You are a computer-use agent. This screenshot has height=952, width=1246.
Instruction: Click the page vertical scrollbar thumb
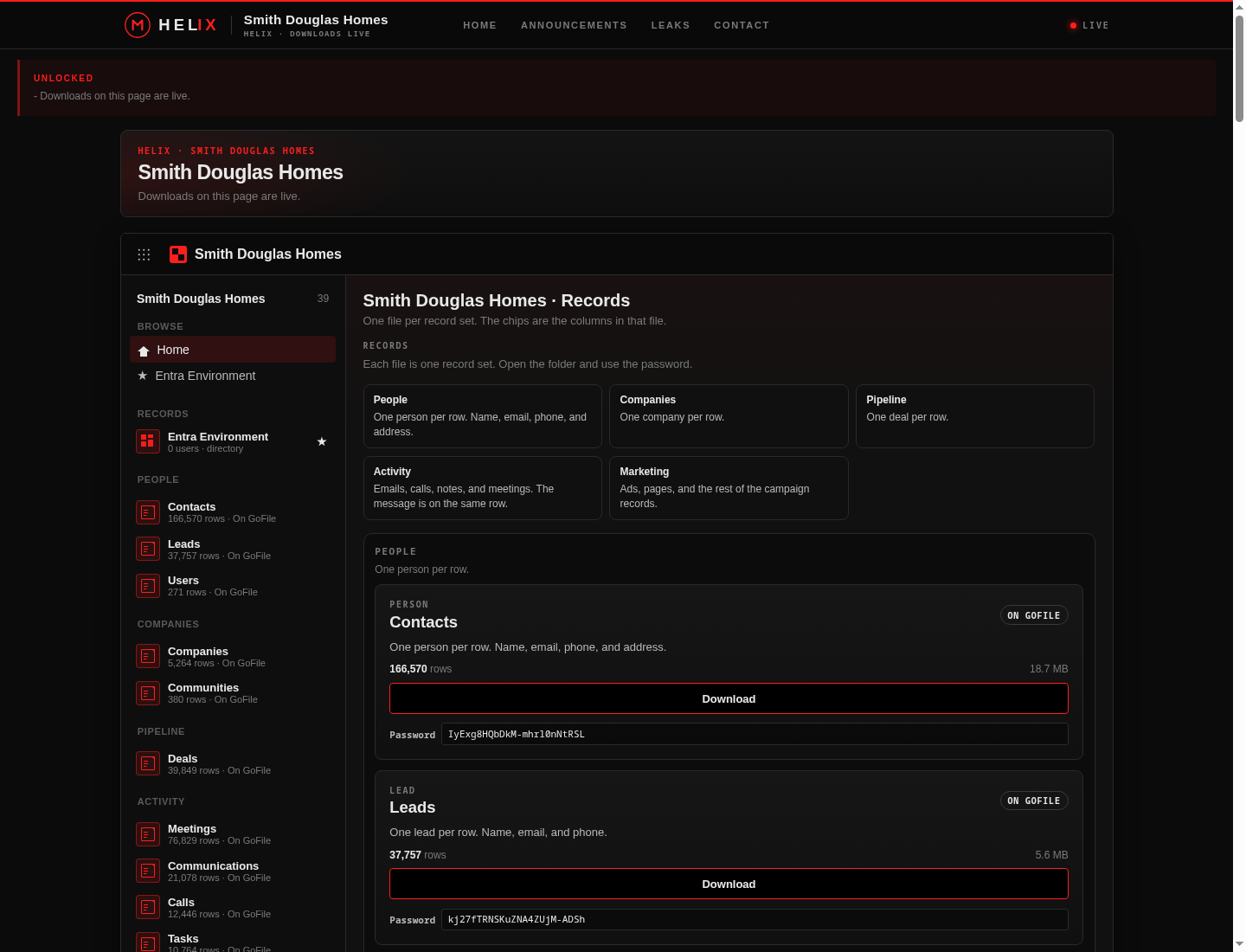click(x=1239, y=68)
